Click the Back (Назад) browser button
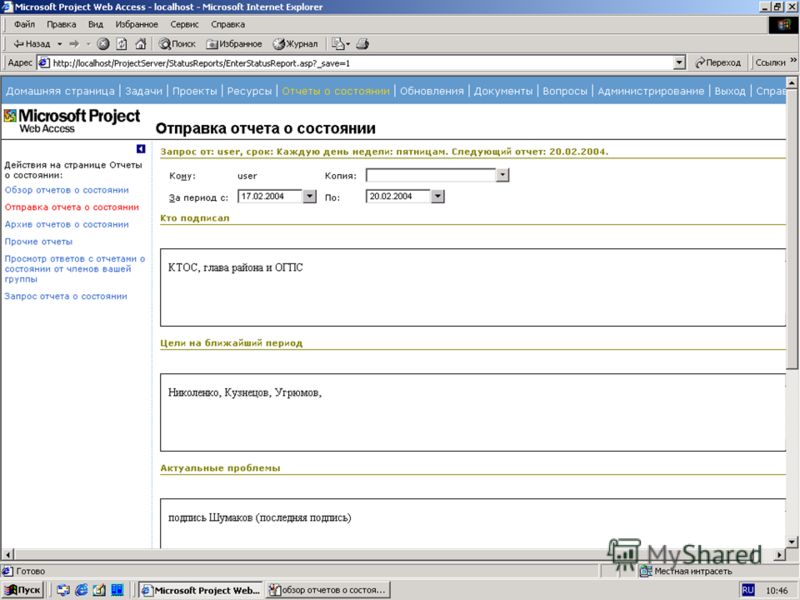This screenshot has height=600, width=800. tap(32, 44)
